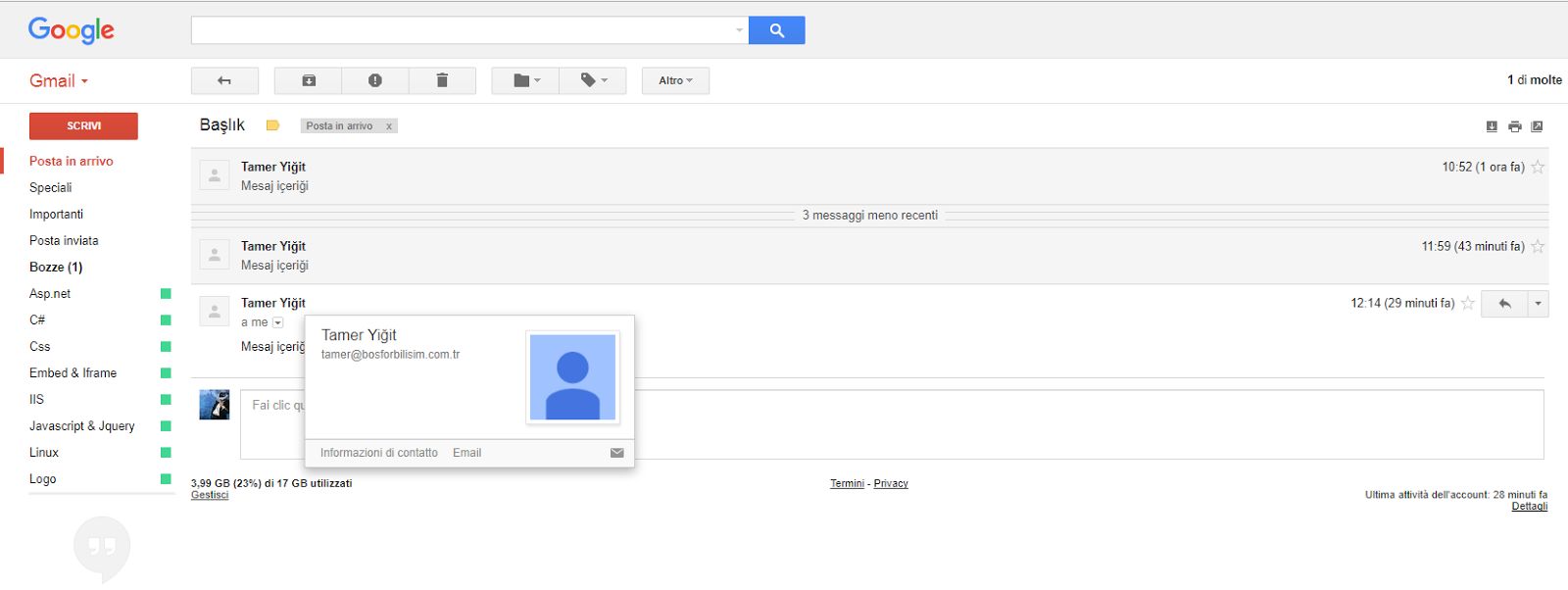Image resolution: width=1568 pixels, height=590 pixels.
Task: Click the blue search magnifier button
Action: click(x=776, y=30)
